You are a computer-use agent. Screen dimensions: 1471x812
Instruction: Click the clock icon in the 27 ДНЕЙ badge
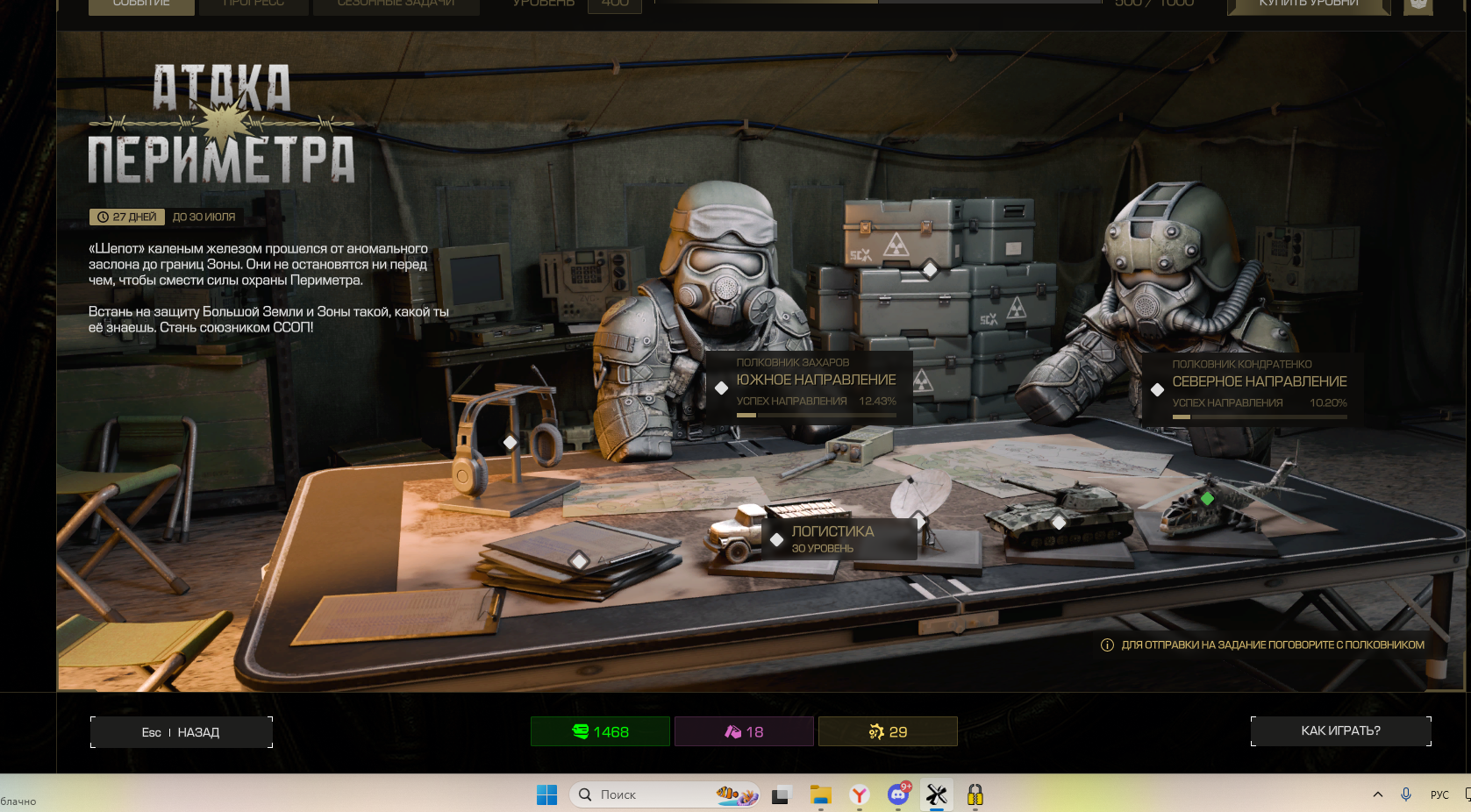(x=103, y=217)
